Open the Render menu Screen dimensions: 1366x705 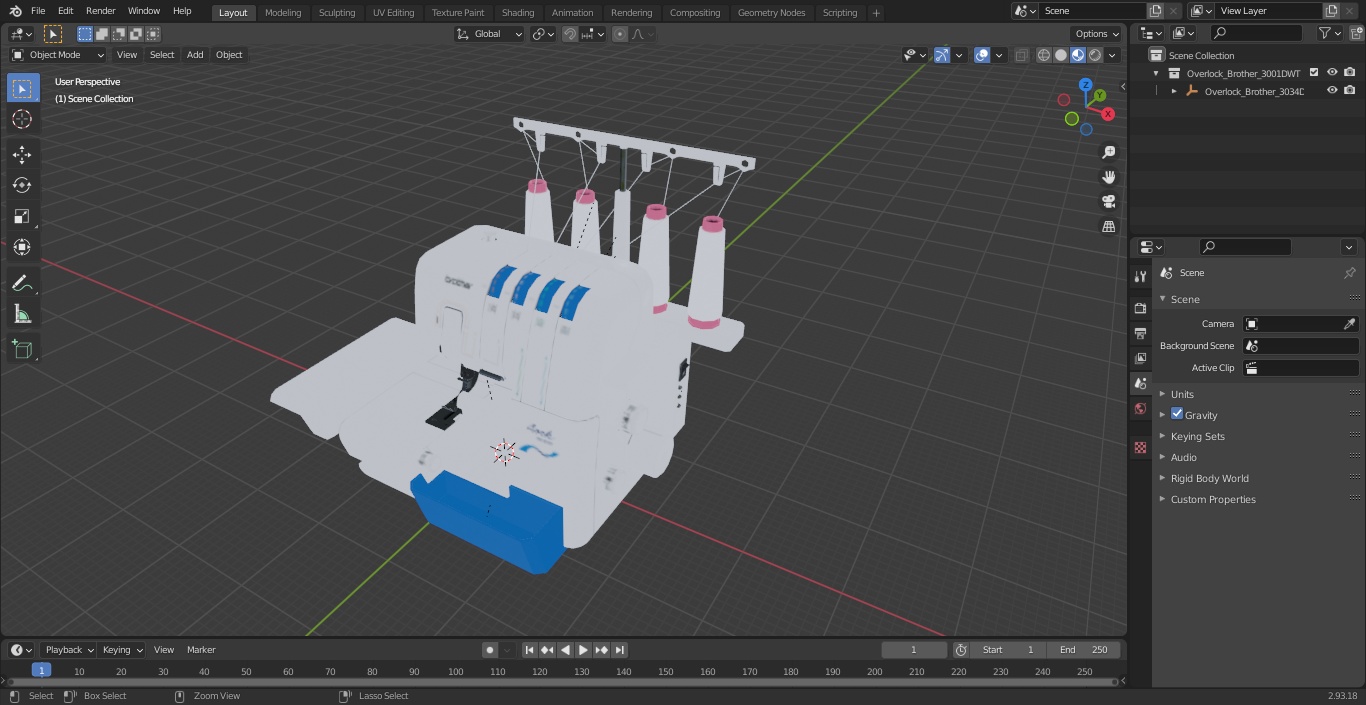[100, 11]
